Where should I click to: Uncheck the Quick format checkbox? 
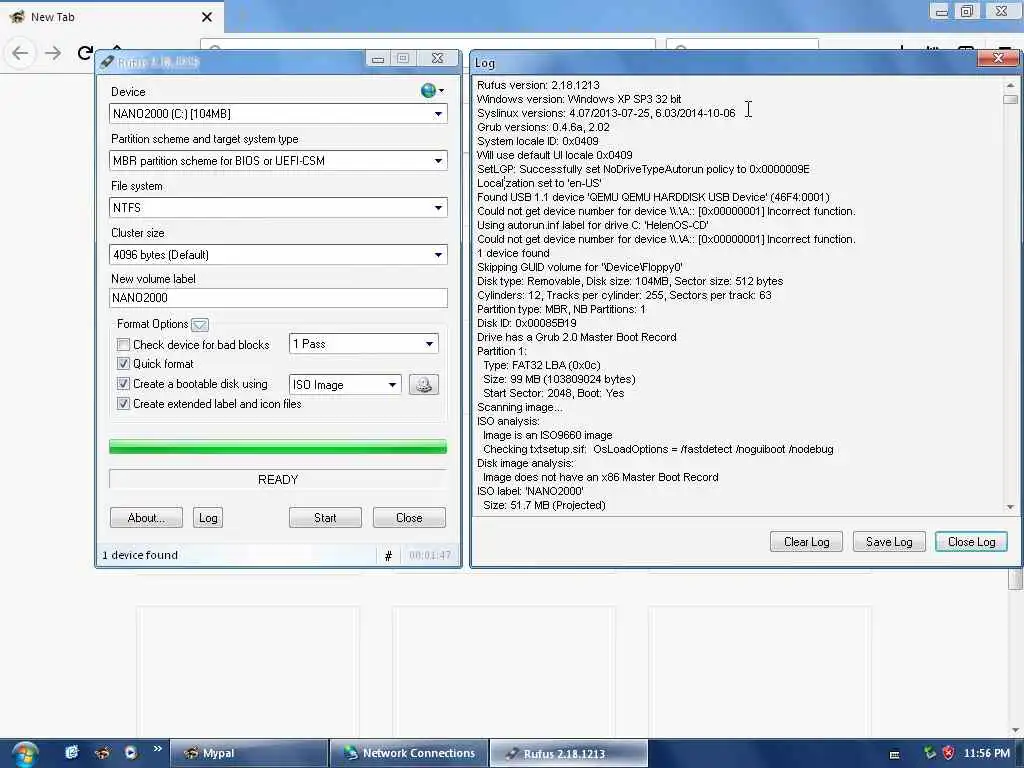123,364
